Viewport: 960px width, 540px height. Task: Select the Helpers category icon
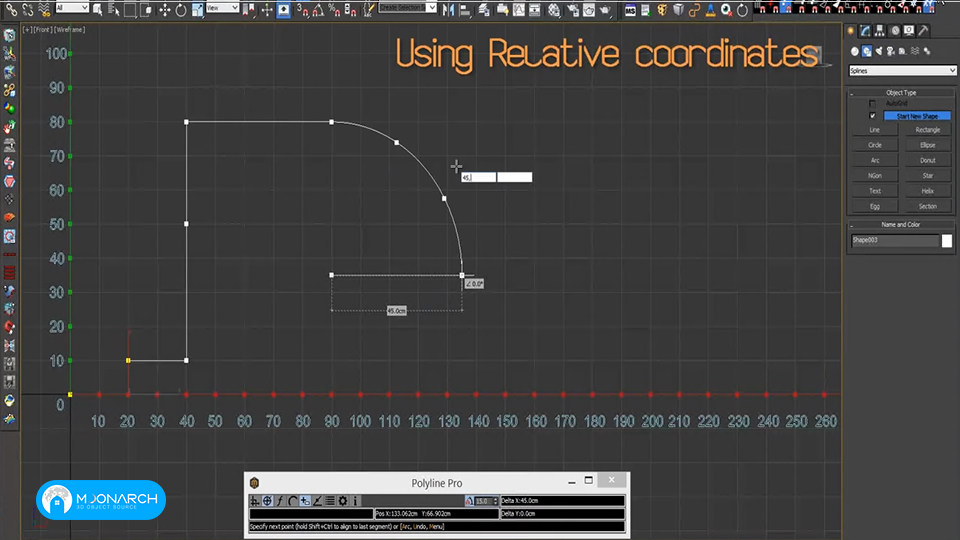pos(902,51)
